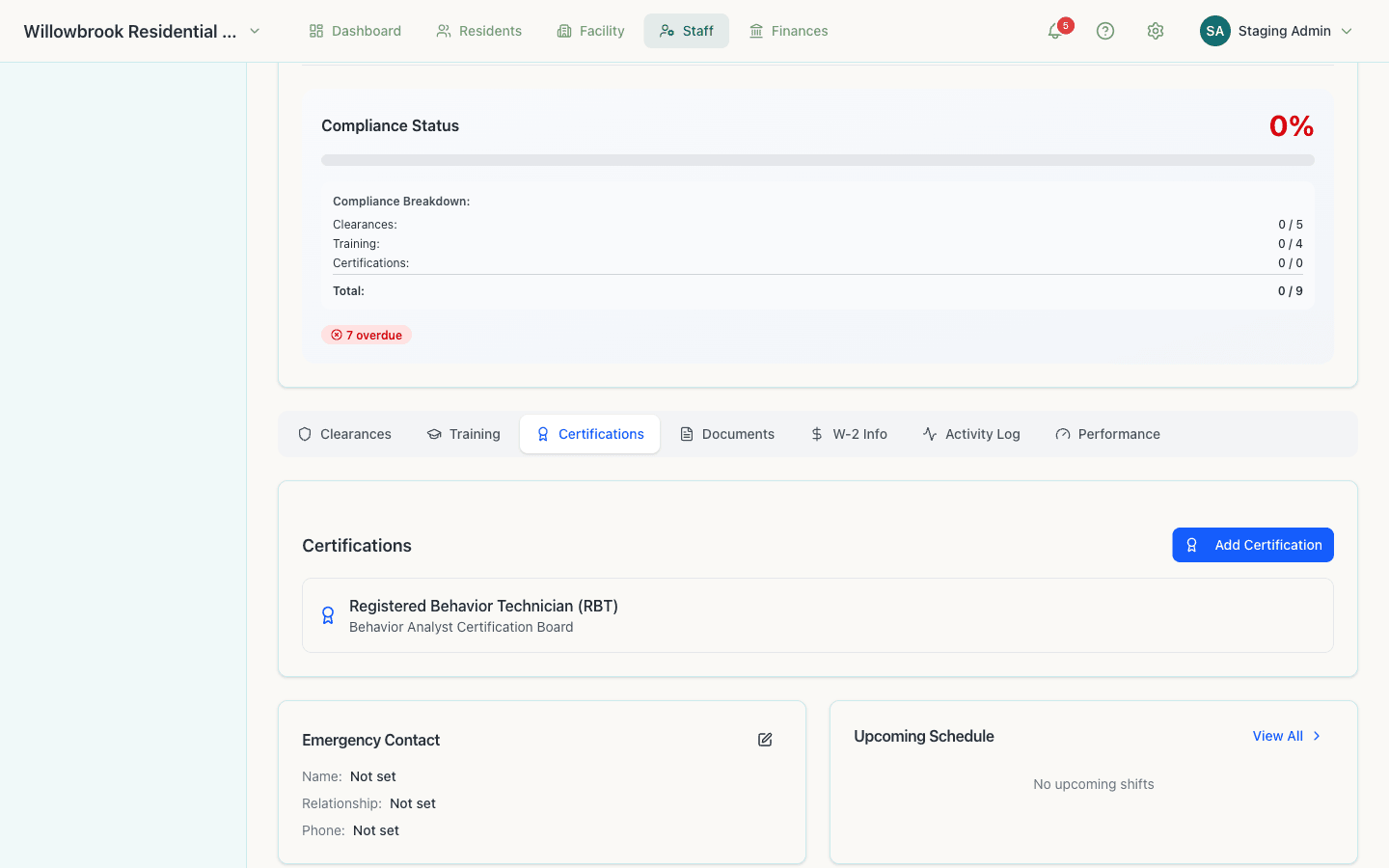Click the Relationship Not set value

coord(413,803)
